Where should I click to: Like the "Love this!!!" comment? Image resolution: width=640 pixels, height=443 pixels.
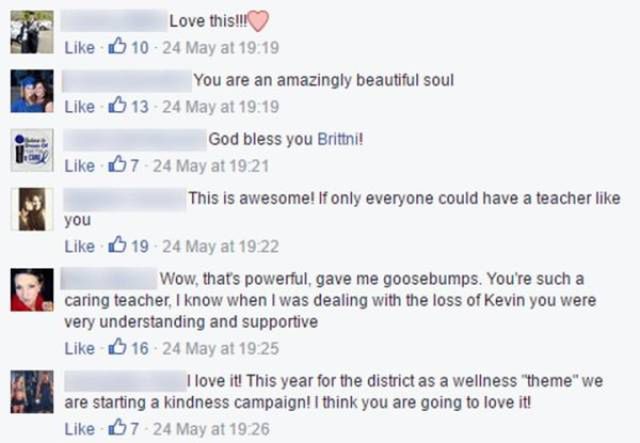point(79,48)
